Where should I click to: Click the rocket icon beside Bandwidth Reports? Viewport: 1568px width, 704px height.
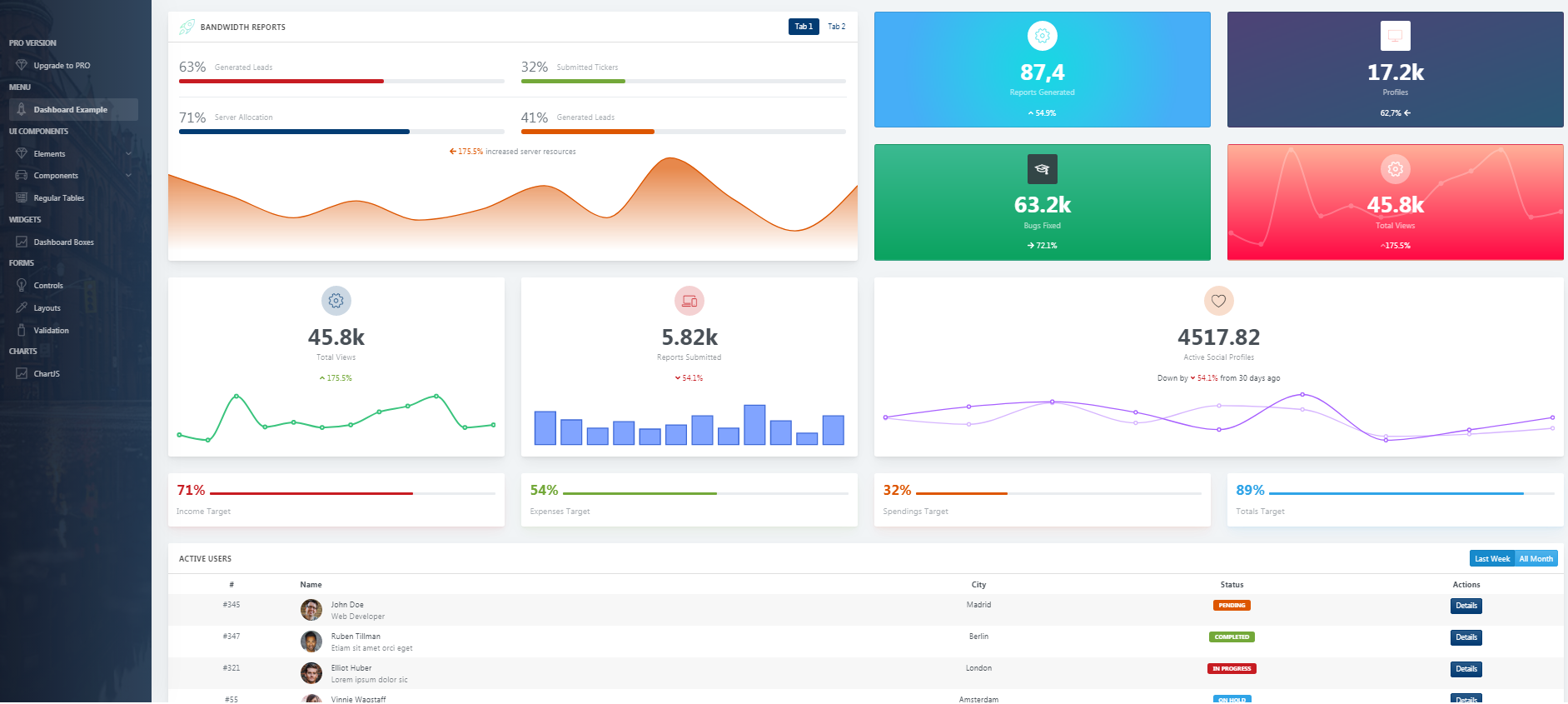(187, 27)
